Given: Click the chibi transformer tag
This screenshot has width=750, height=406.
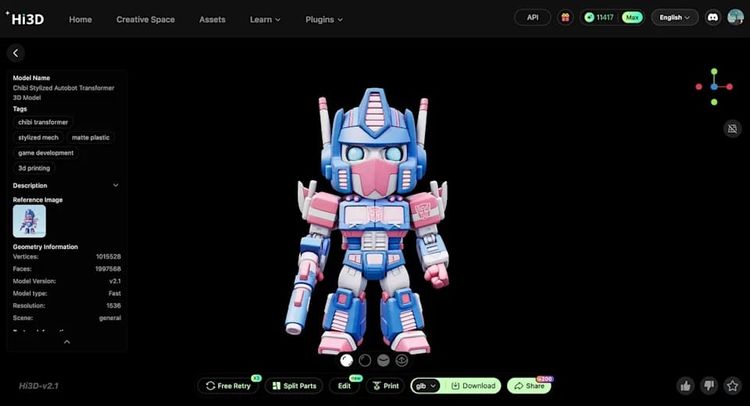Looking at the screenshot, I should pyautogui.click(x=43, y=122).
